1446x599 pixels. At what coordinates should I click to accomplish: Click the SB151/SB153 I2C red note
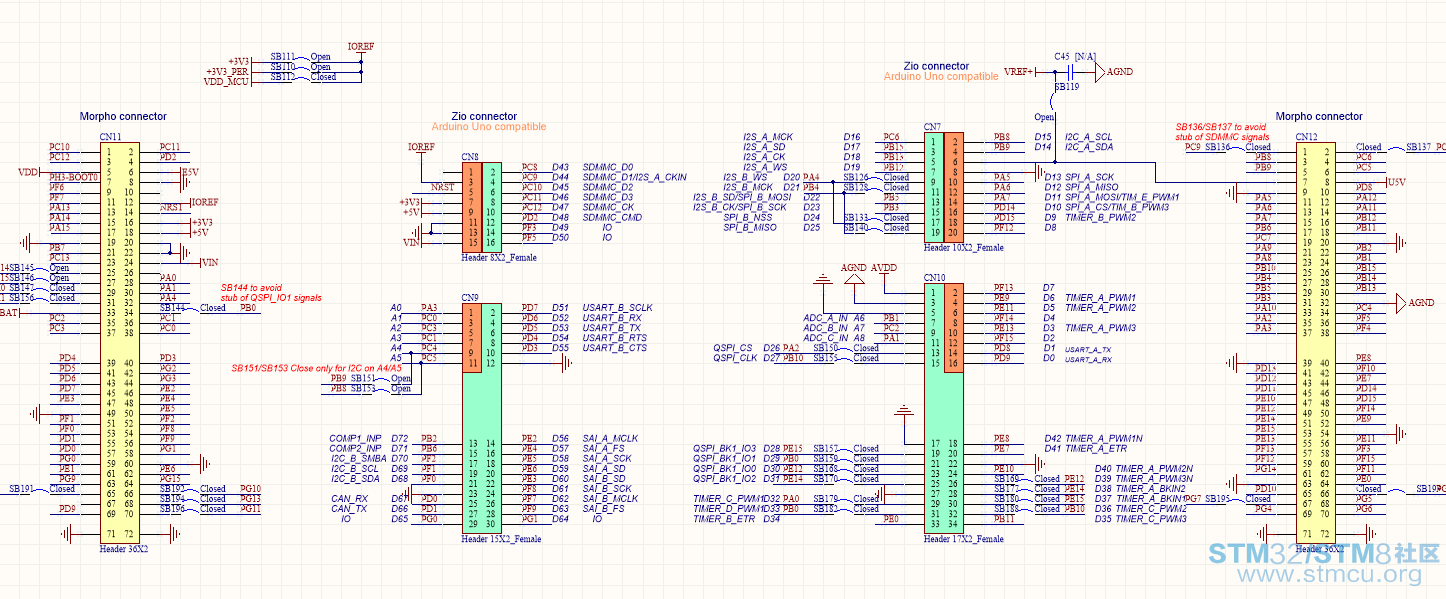(316, 367)
